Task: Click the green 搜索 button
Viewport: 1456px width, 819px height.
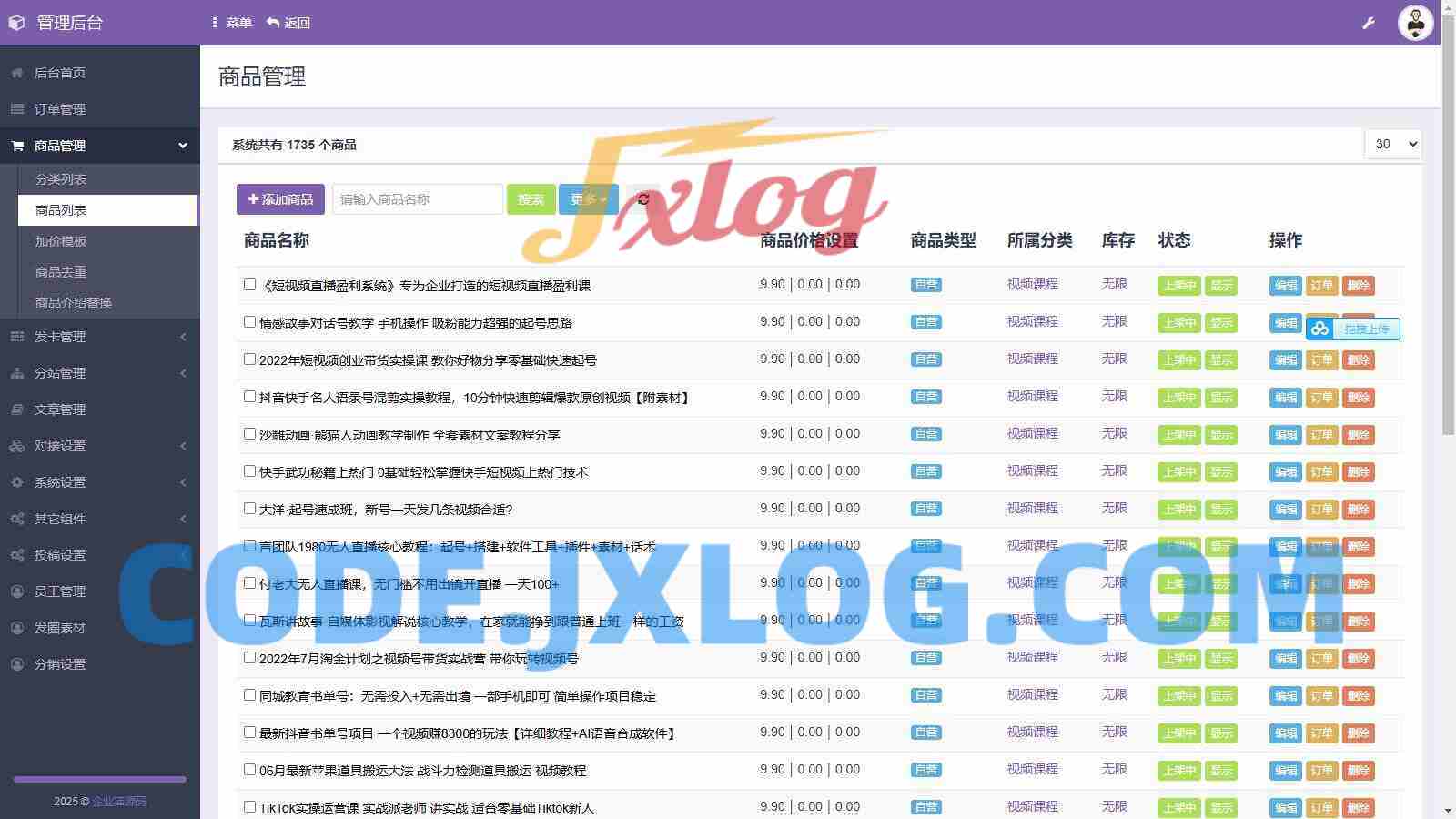Action: click(x=531, y=199)
